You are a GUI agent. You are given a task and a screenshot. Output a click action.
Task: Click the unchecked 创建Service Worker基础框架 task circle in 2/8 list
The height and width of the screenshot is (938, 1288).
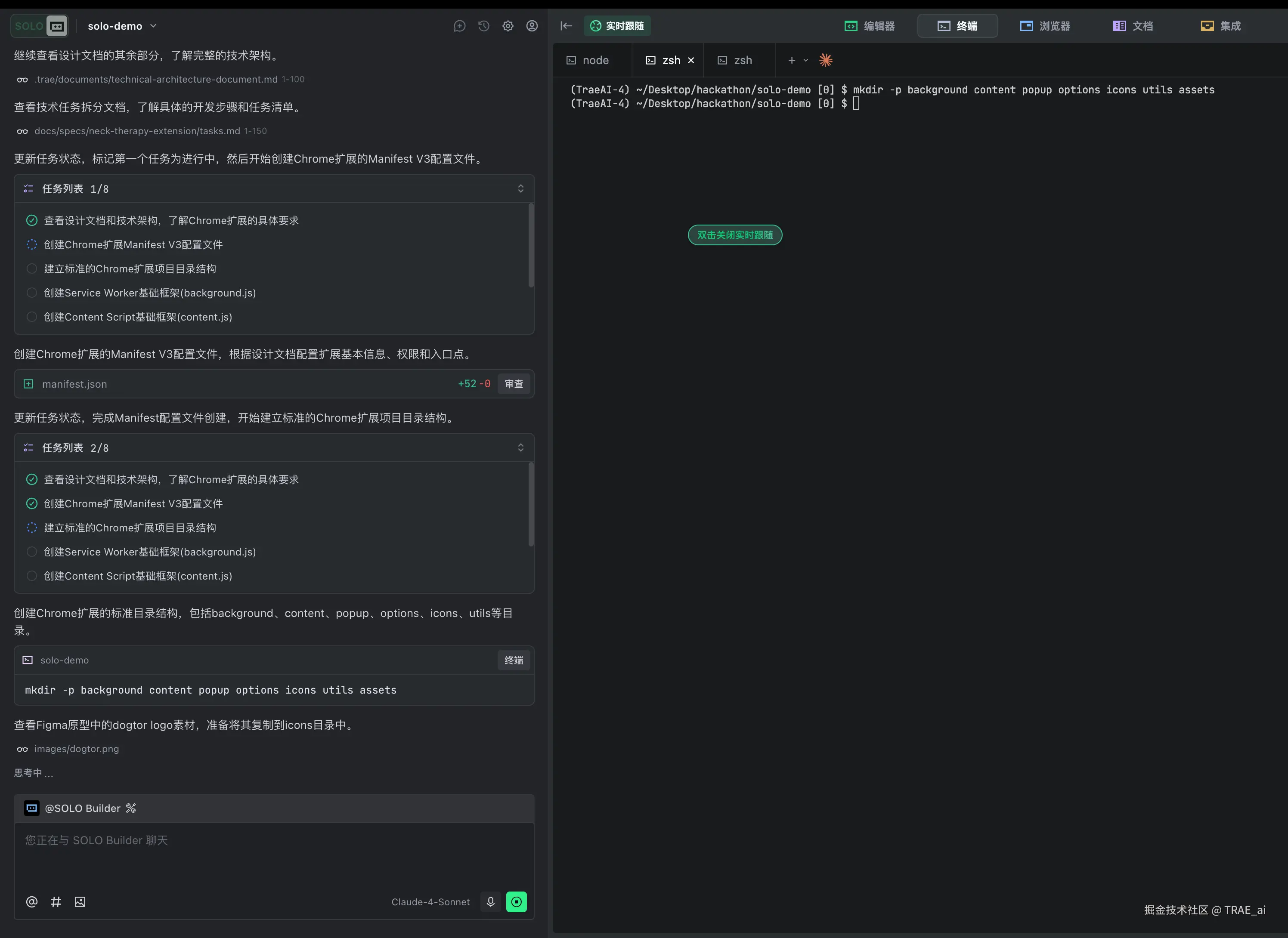tap(32, 552)
